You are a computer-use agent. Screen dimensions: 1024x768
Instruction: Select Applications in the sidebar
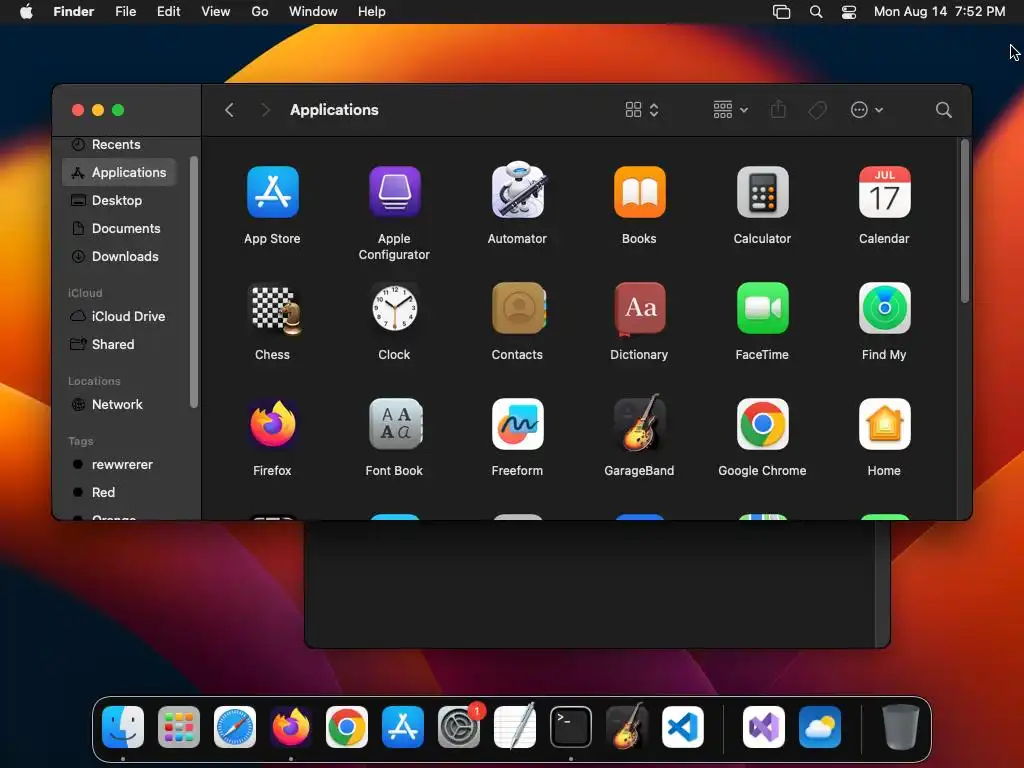point(120,172)
